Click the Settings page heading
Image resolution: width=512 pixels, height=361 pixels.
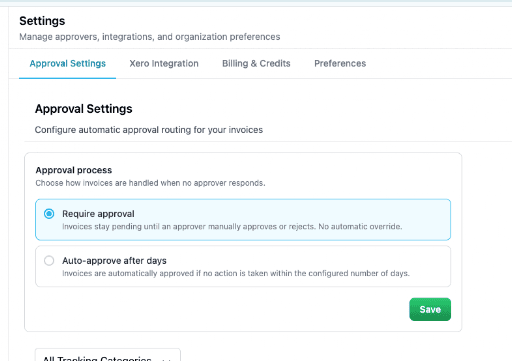pos(42,21)
